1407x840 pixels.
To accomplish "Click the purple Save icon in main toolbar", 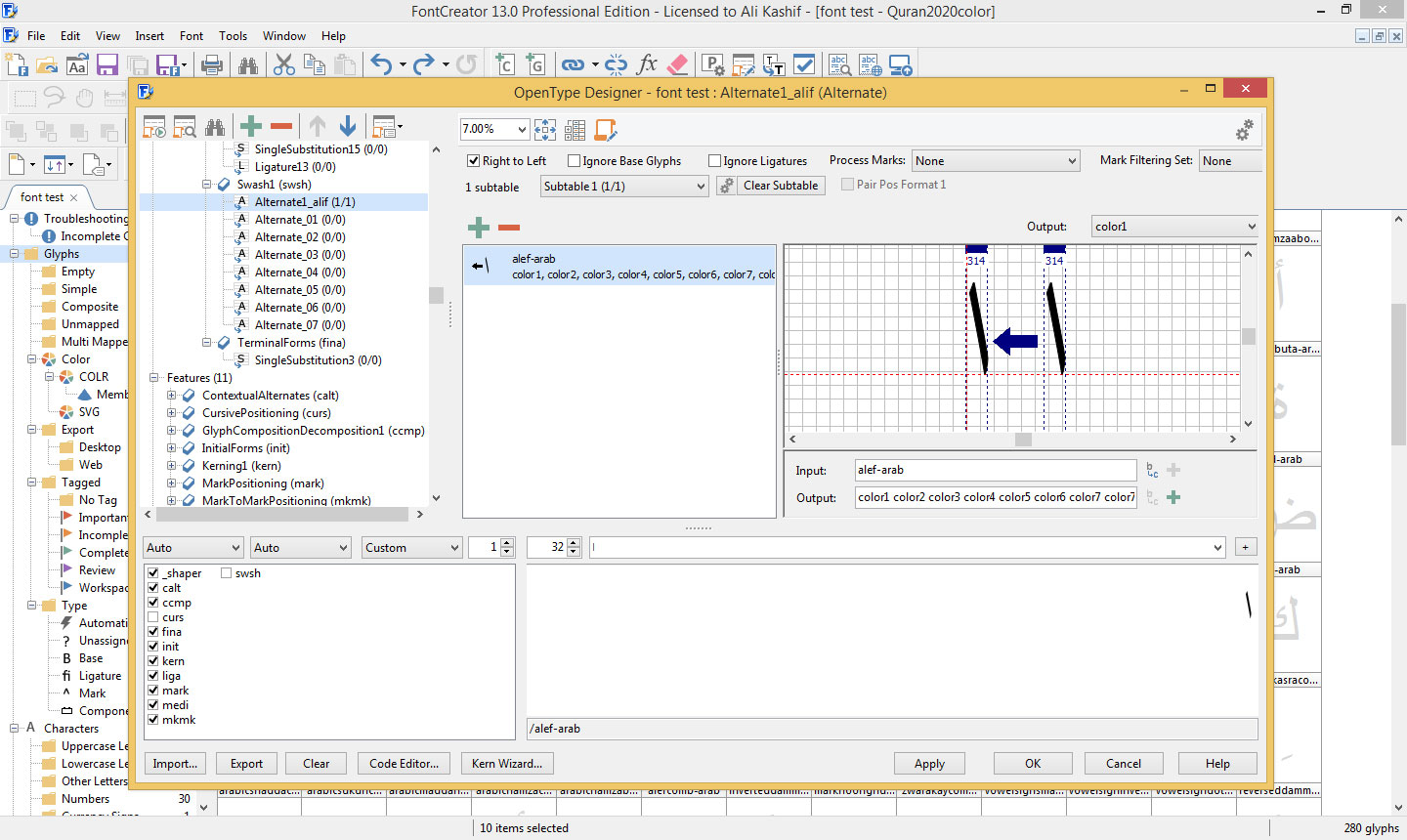I will click(107, 65).
